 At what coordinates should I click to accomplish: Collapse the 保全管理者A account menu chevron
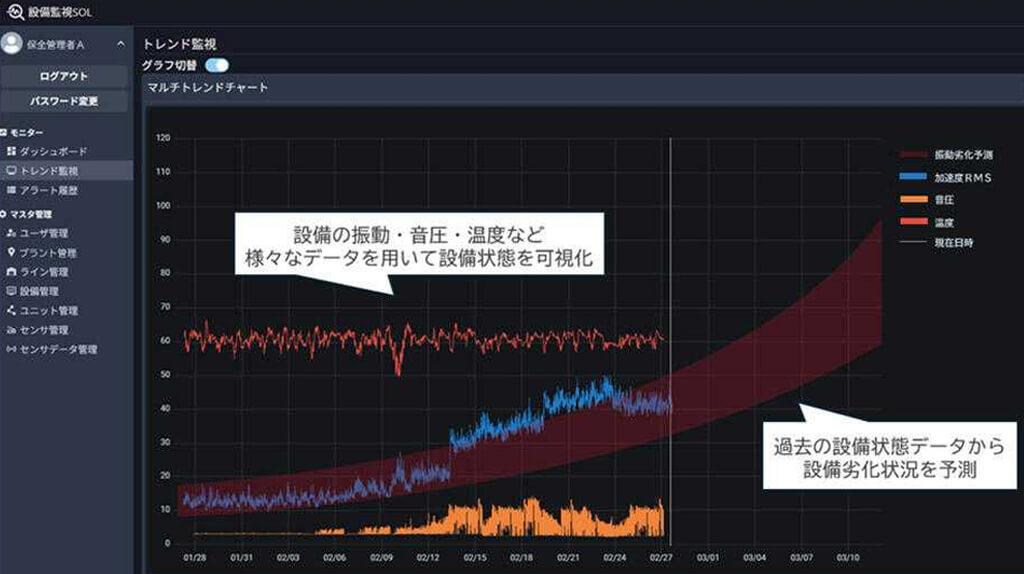tap(121, 44)
